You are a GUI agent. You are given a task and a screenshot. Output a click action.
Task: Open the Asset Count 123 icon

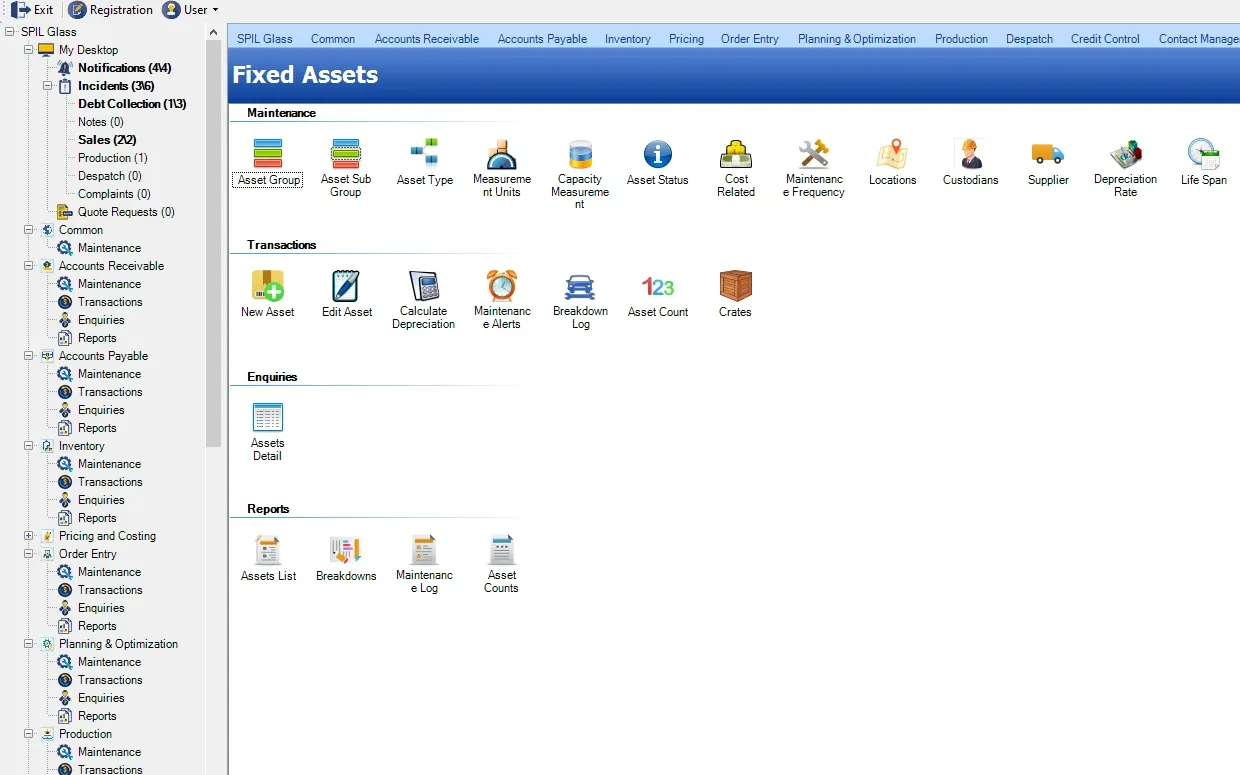(658, 287)
